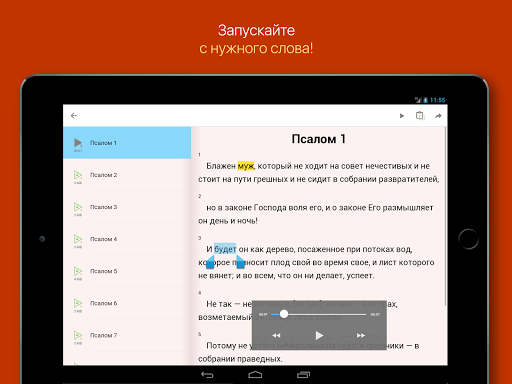The width and height of the screenshot is (512, 384).
Task: Tap the Android recent apps button
Action: 303,375
